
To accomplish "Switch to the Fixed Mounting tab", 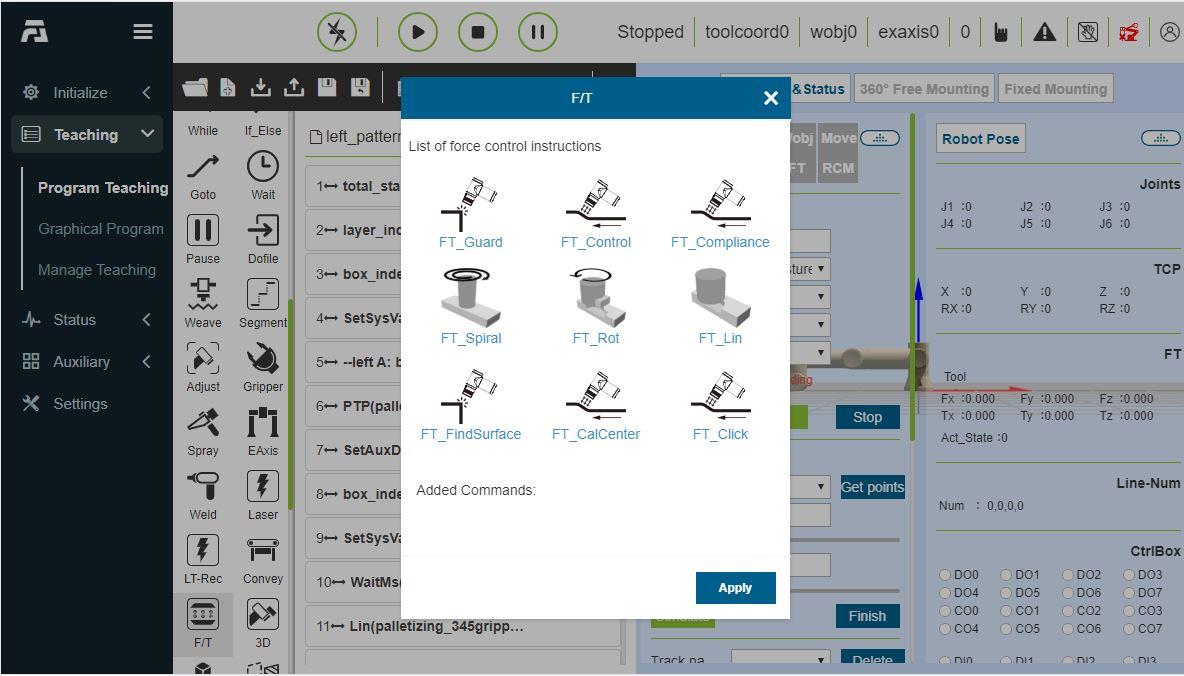I will coord(1055,89).
